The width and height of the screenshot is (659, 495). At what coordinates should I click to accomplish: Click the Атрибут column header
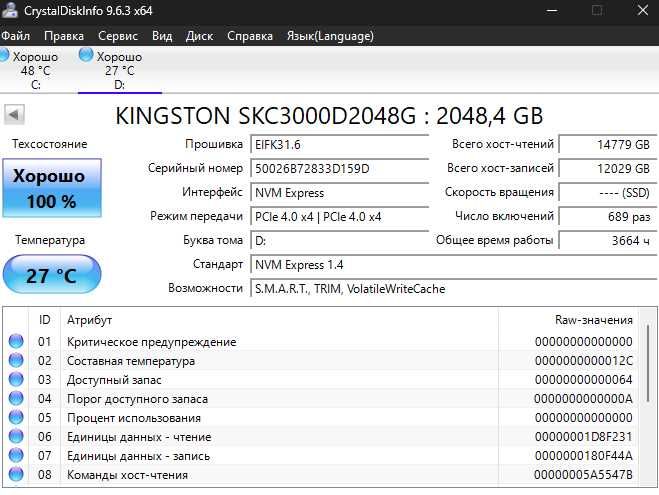(x=279, y=320)
